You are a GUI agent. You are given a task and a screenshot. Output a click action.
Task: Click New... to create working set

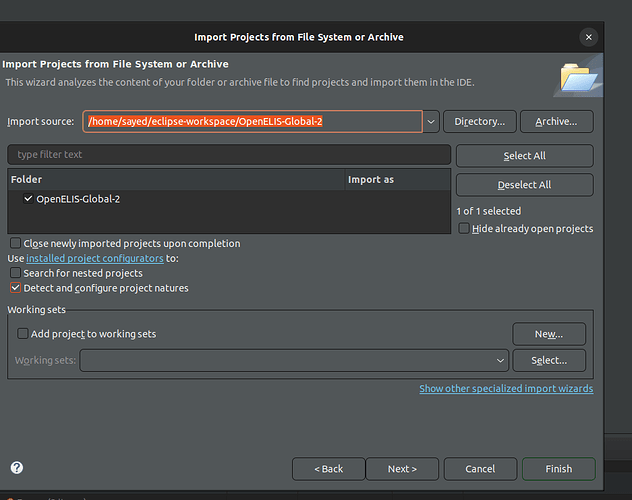[548, 334]
